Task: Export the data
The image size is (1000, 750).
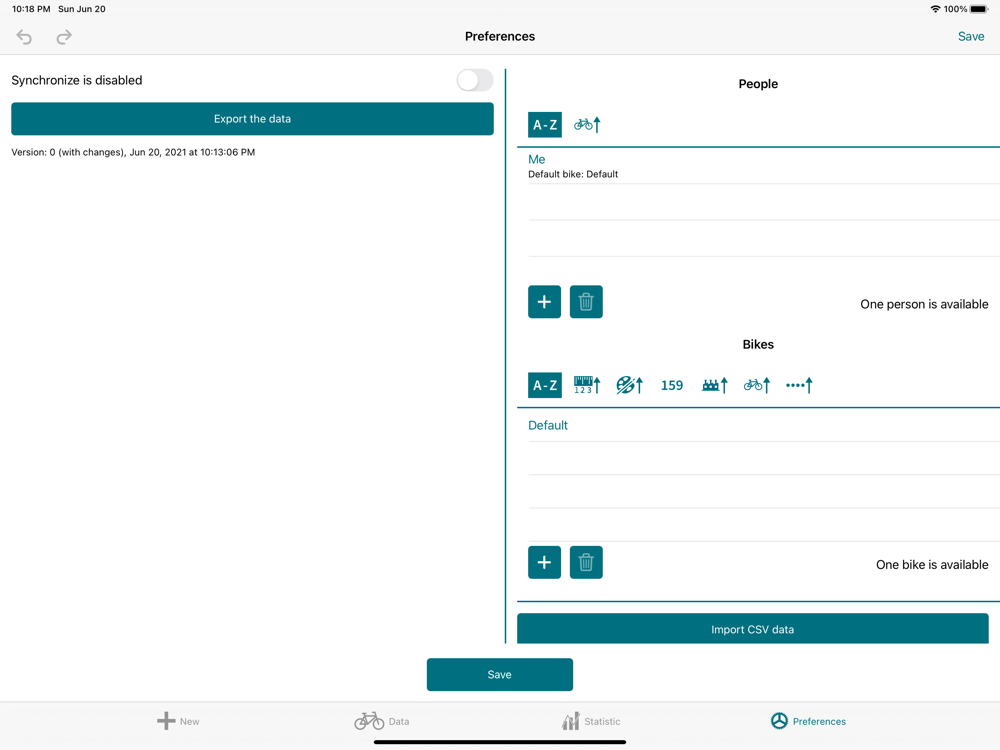Action: [252, 119]
